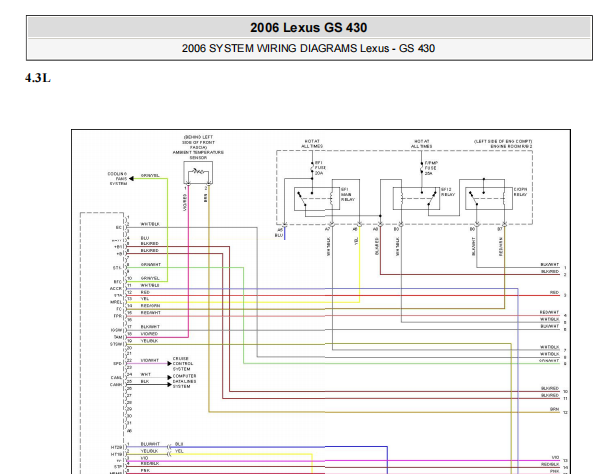This screenshot has height=474, width=606.
Task: Click the arrowhead pointing to cooling fans system
Action: click(131, 179)
